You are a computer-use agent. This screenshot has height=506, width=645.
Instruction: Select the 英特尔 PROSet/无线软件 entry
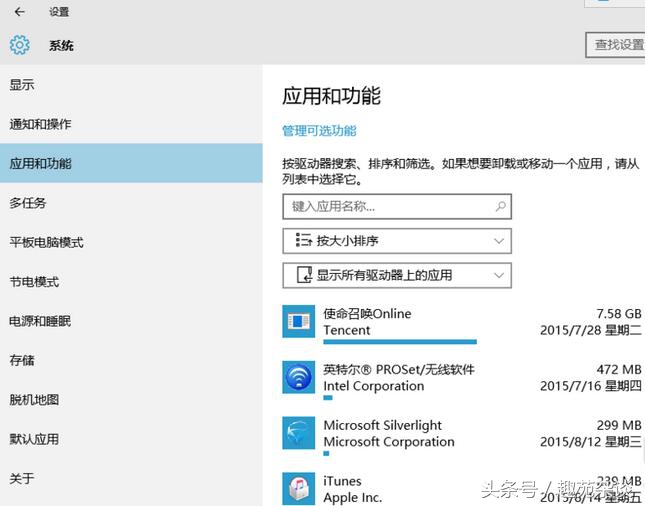coord(462,380)
